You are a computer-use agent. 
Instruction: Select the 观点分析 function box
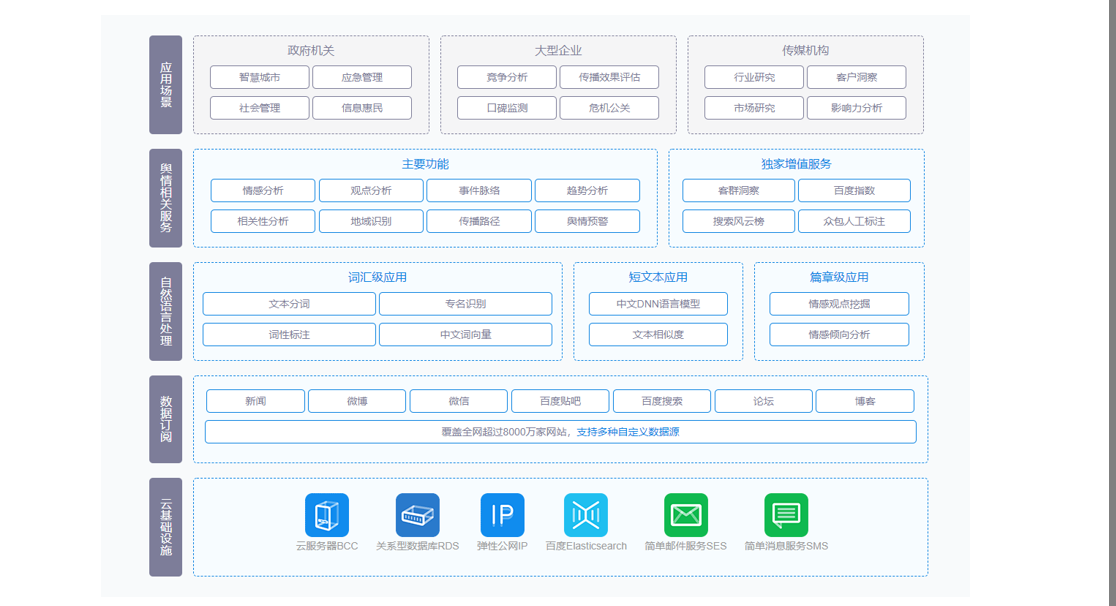[371, 190]
